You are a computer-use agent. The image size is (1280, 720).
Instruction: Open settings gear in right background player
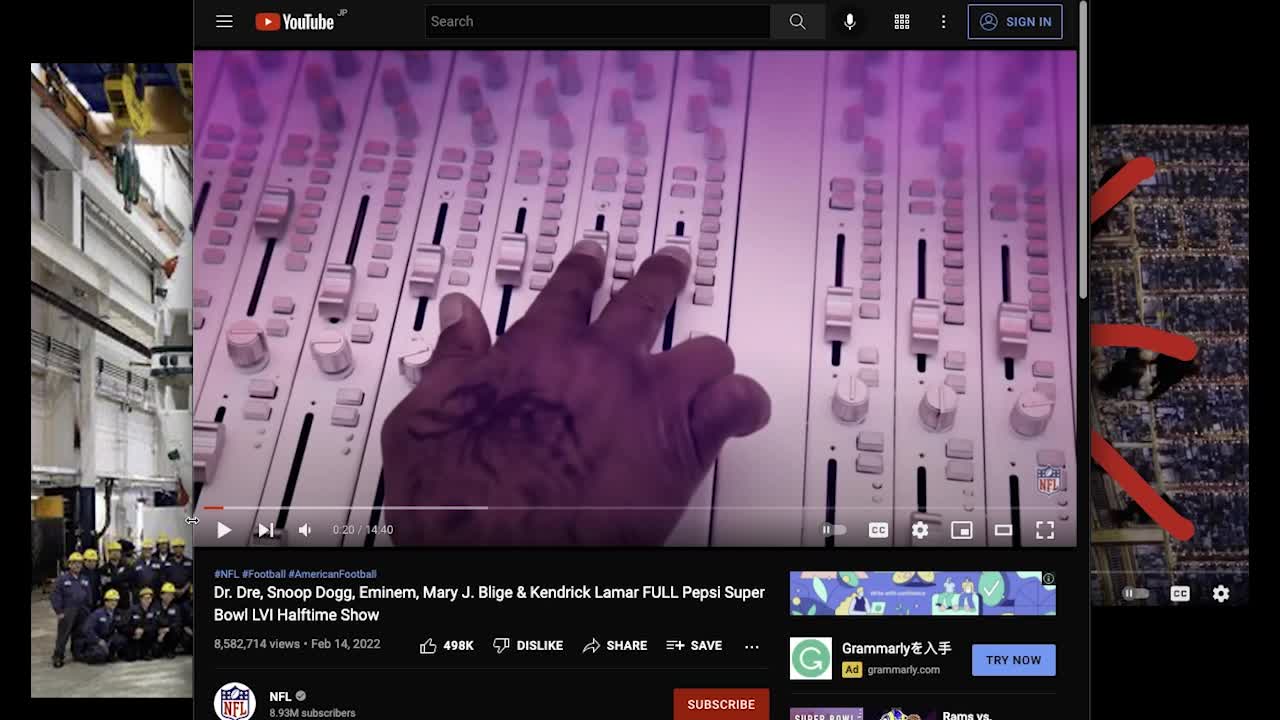click(1221, 593)
